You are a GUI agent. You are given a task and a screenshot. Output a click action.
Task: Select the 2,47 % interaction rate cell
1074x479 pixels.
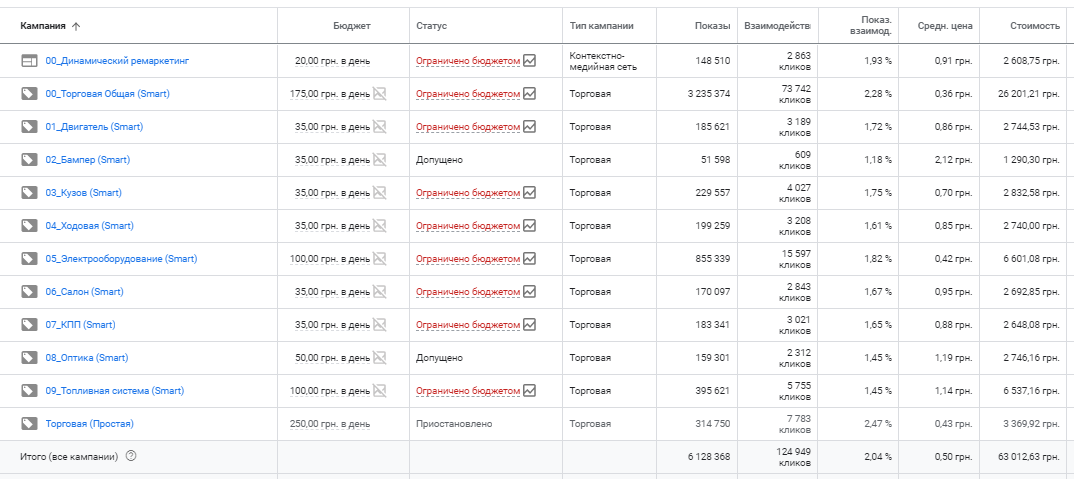click(878, 423)
